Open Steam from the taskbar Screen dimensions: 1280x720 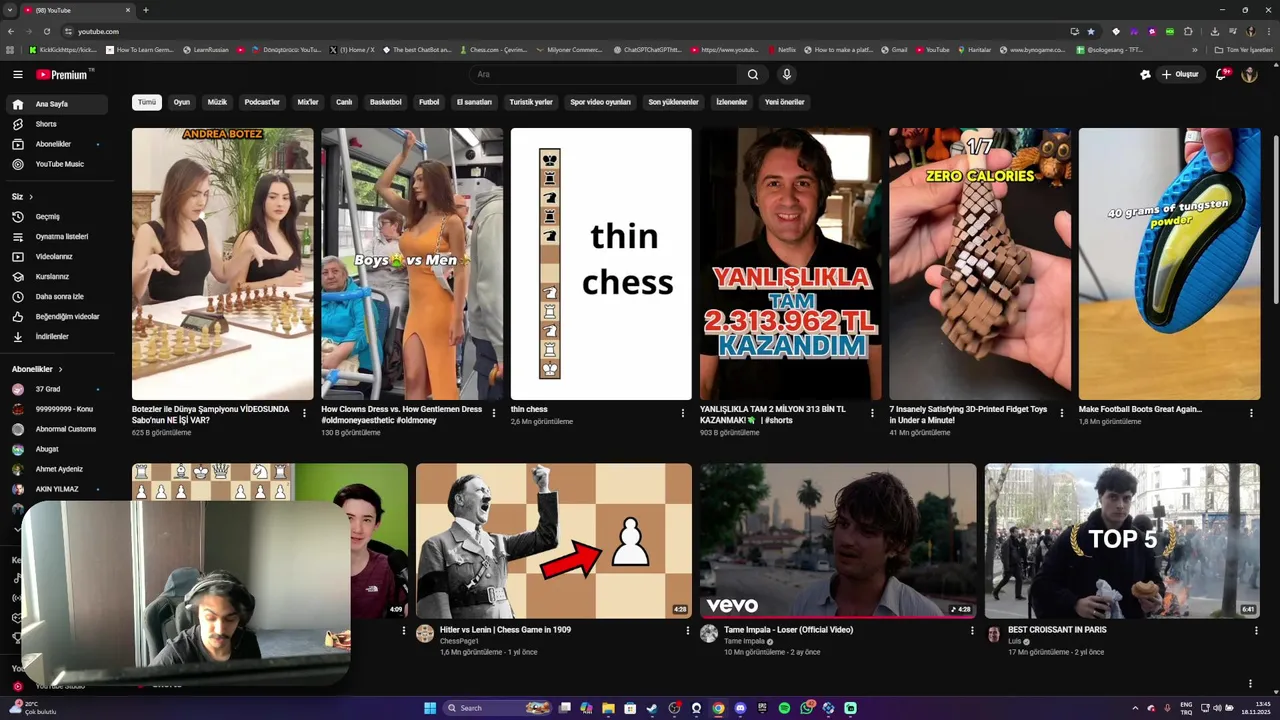point(652,708)
